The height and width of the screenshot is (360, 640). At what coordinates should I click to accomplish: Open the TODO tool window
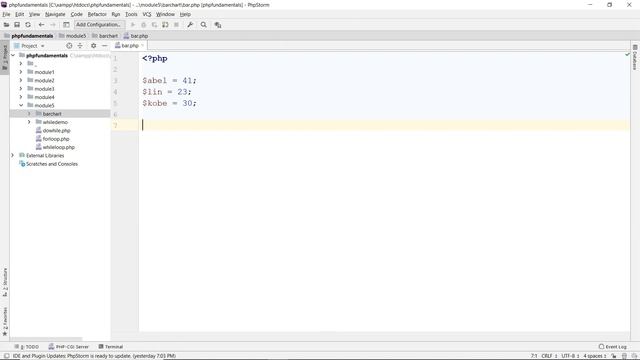pyautogui.click(x=27, y=347)
